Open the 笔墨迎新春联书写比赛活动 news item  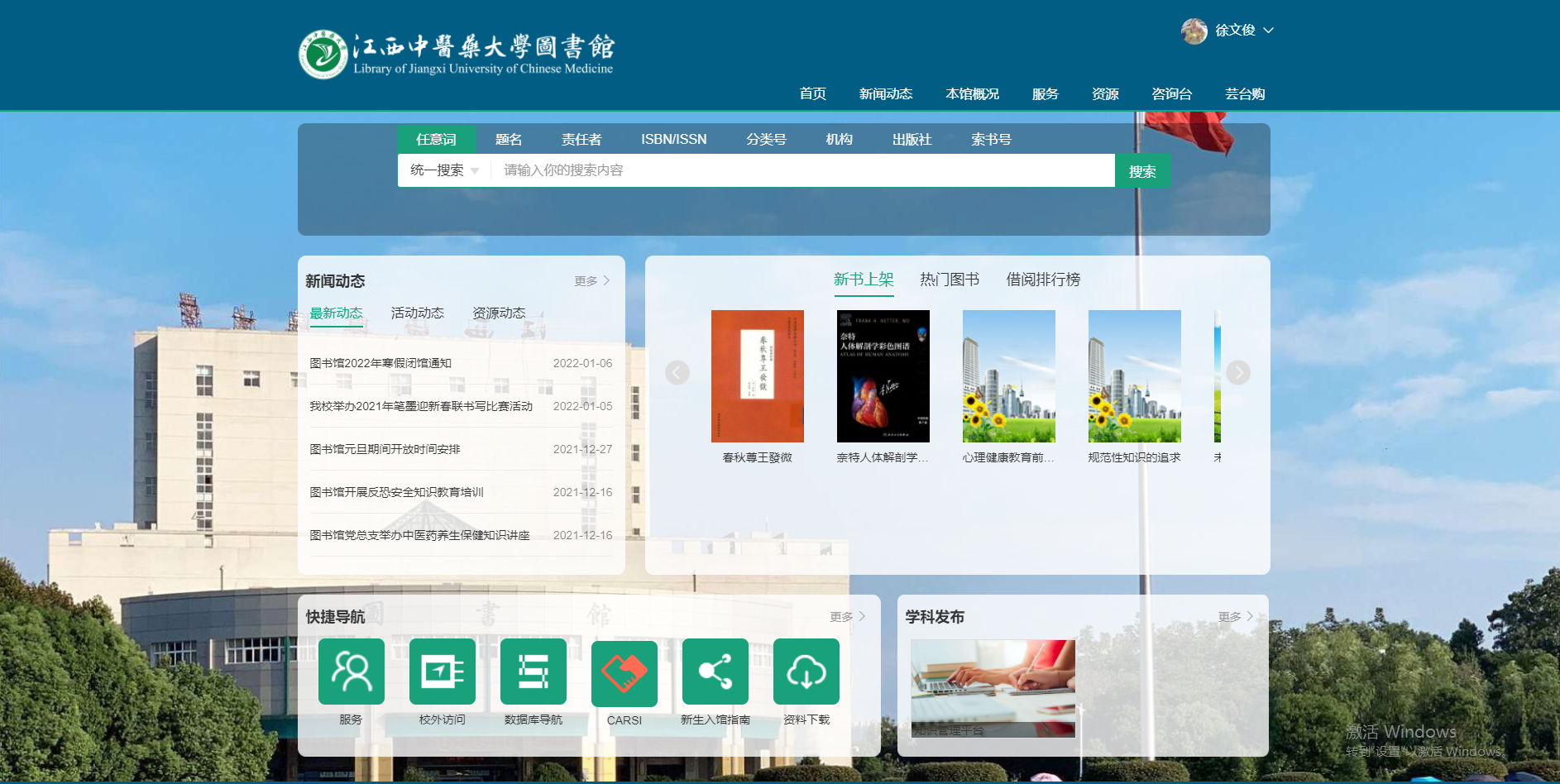(x=421, y=406)
